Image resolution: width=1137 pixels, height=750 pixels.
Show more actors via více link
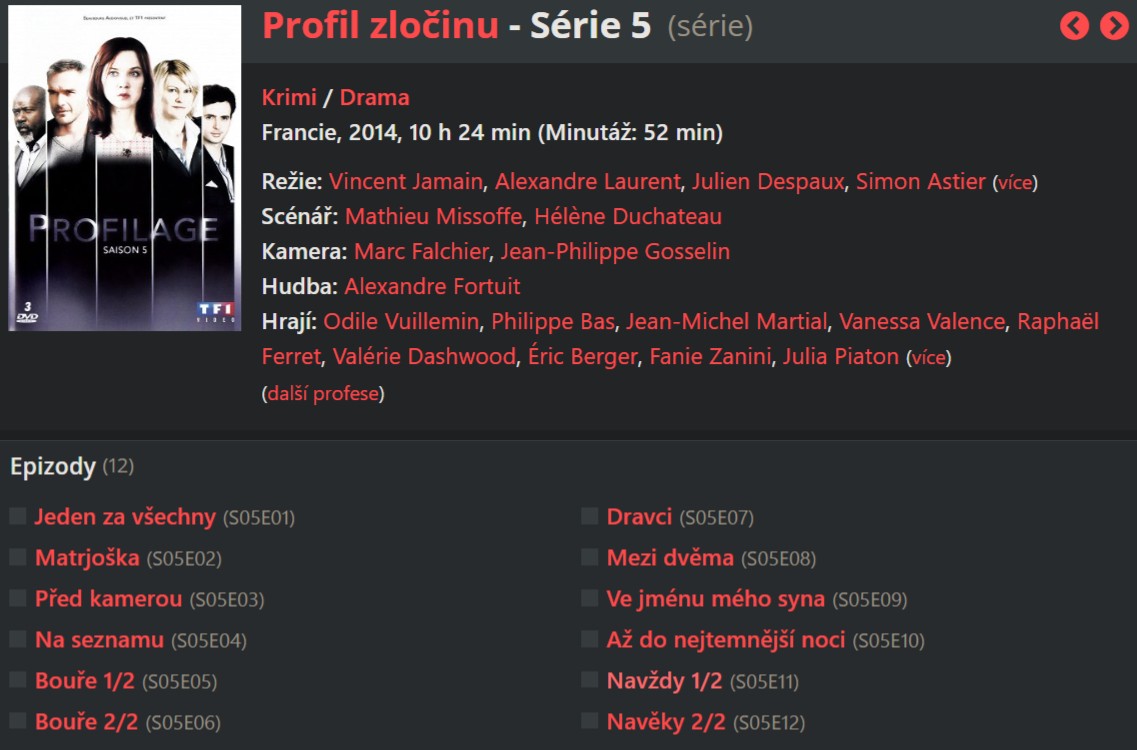[x=929, y=358]
